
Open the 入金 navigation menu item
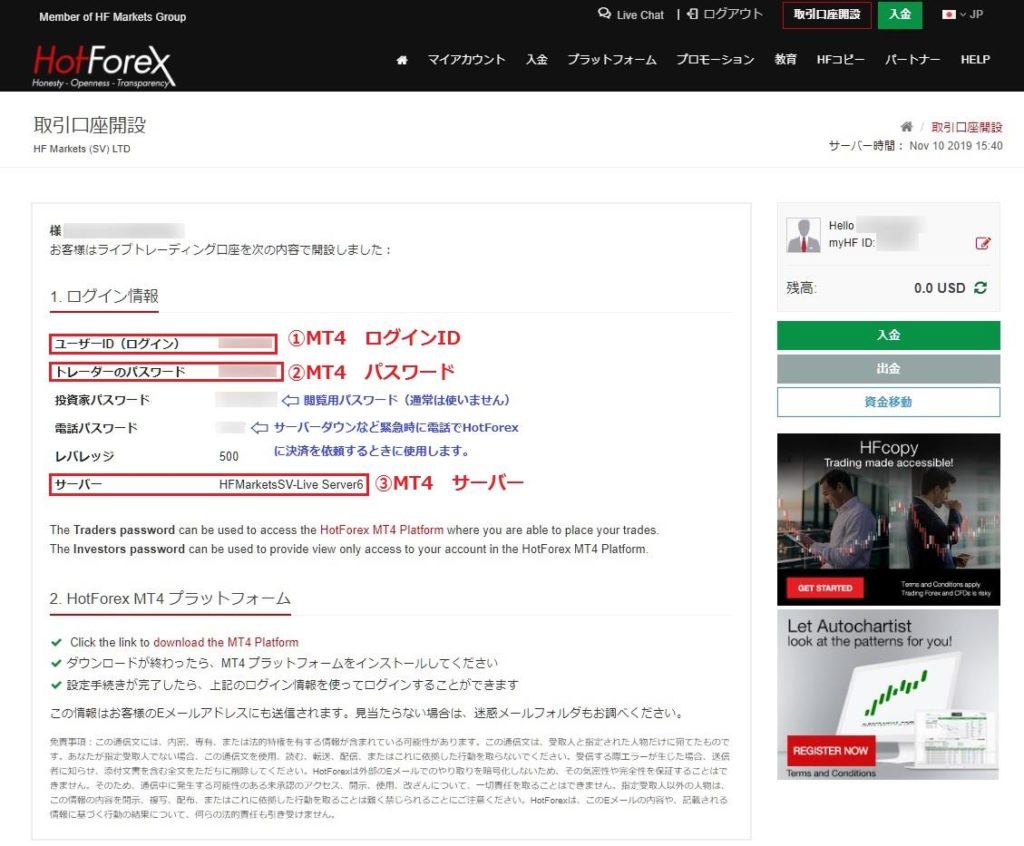pos(537,59)
